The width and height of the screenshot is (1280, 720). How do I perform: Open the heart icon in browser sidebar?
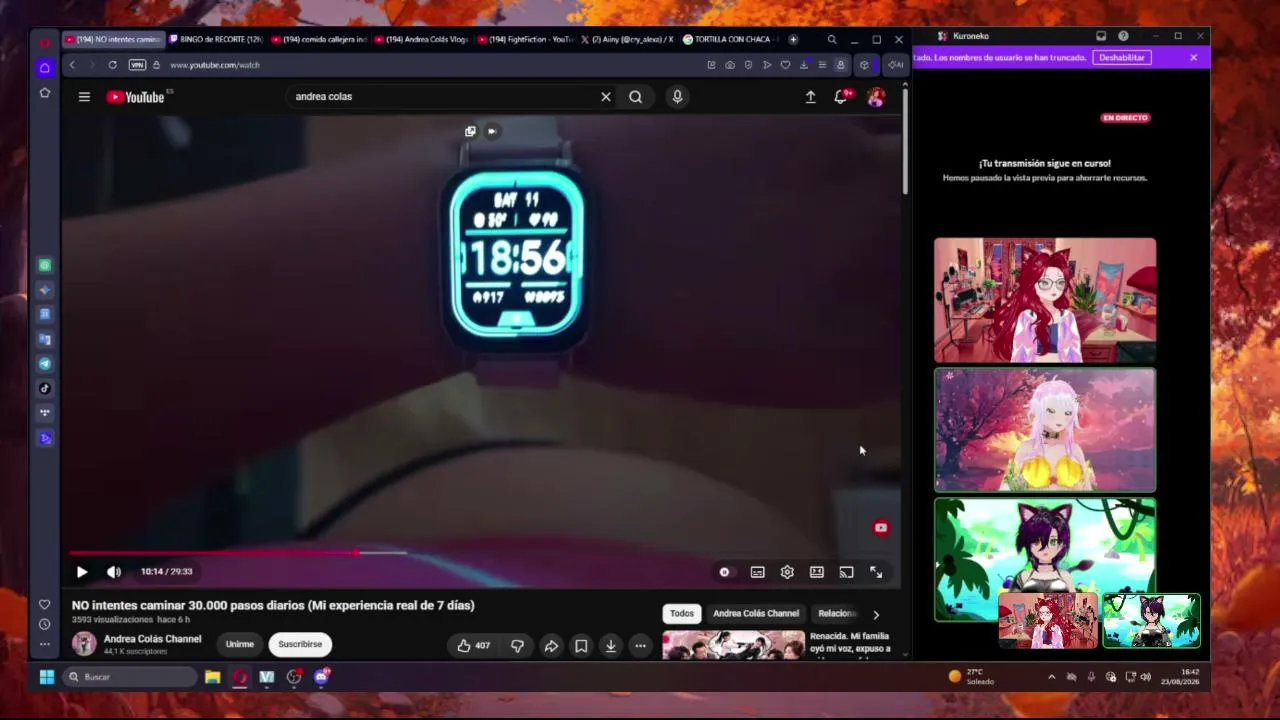(x=44, y=605)
